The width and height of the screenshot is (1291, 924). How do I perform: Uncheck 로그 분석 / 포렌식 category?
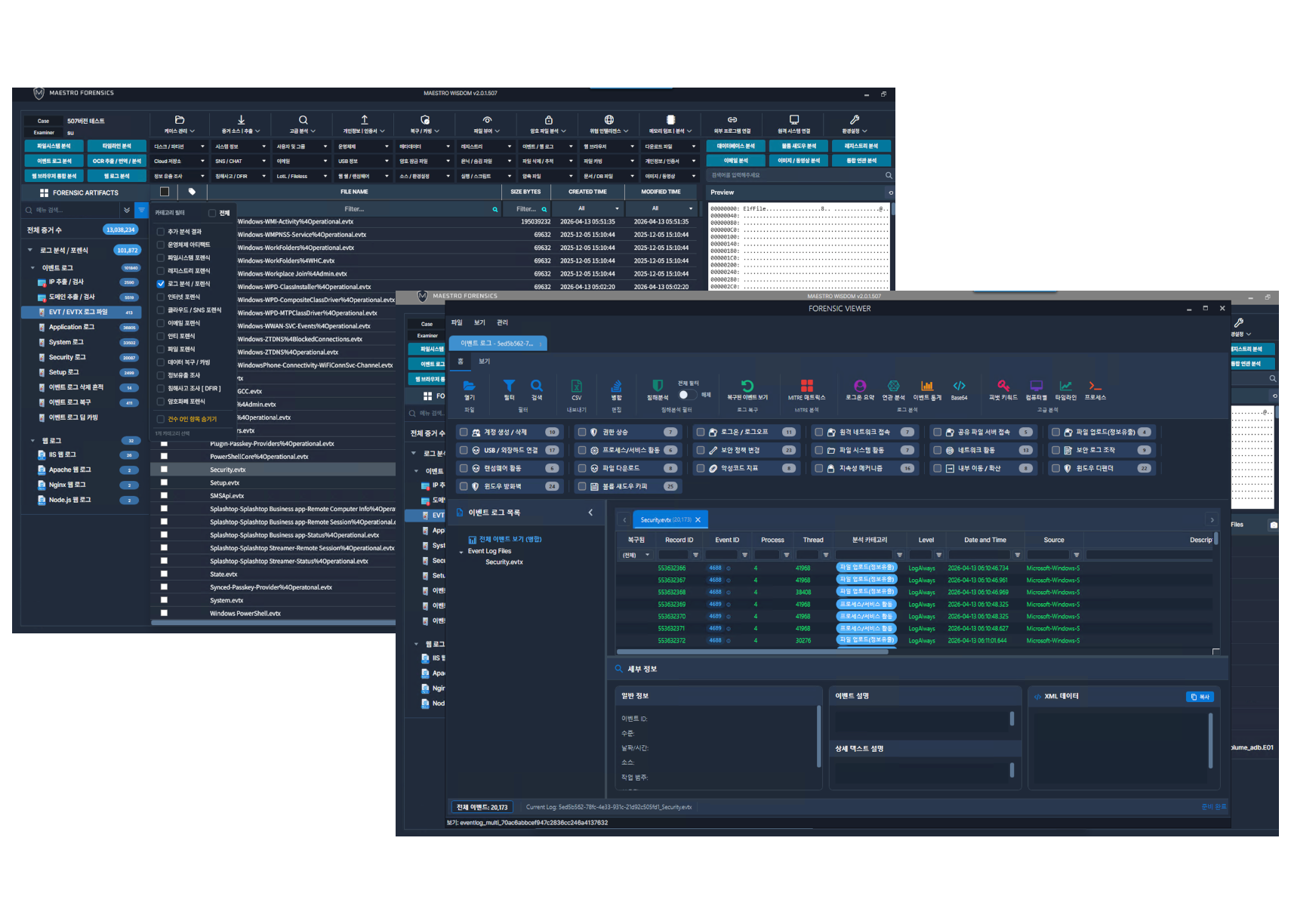click(x=161, y=284)
